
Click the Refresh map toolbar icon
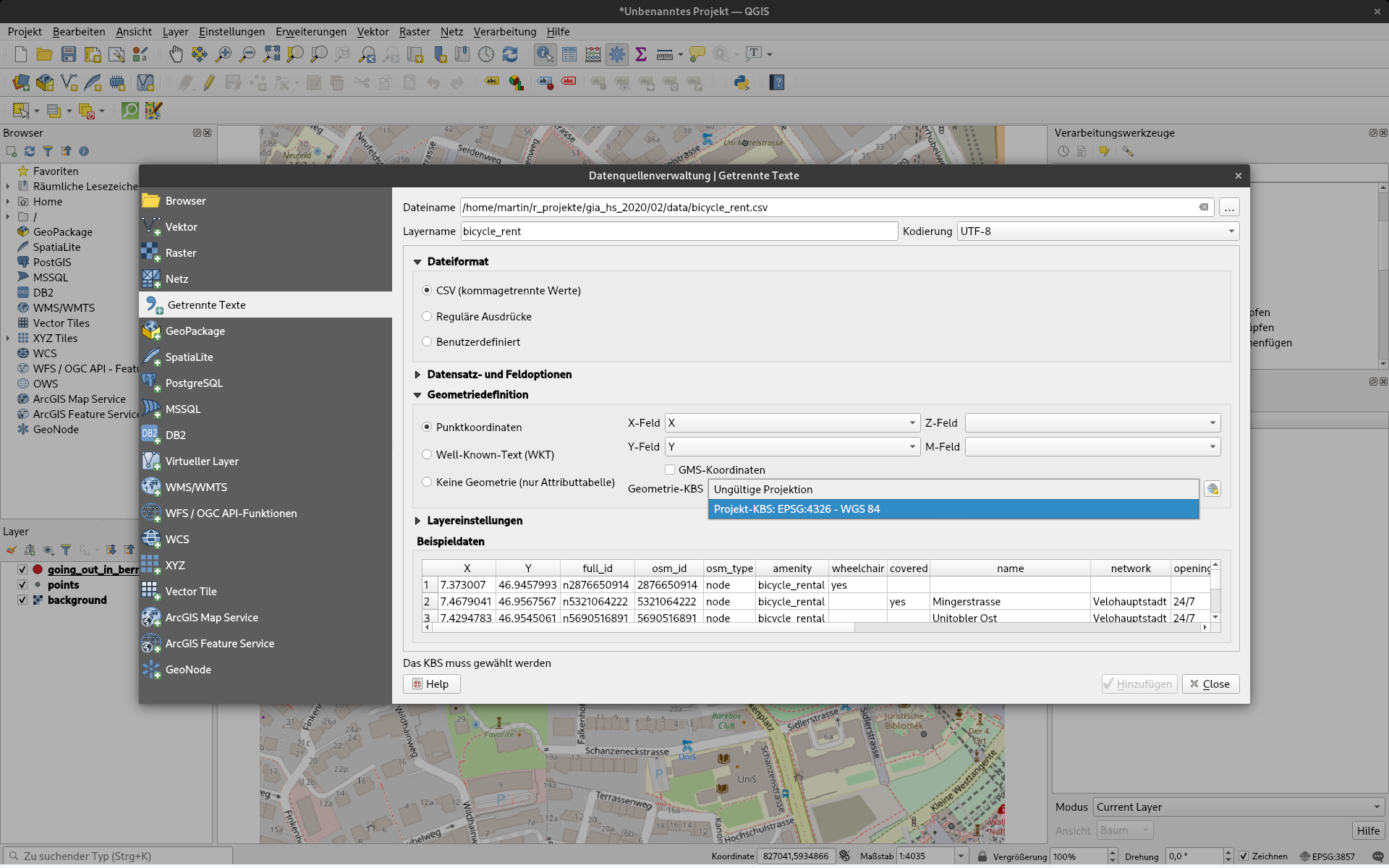coord(510,54)
